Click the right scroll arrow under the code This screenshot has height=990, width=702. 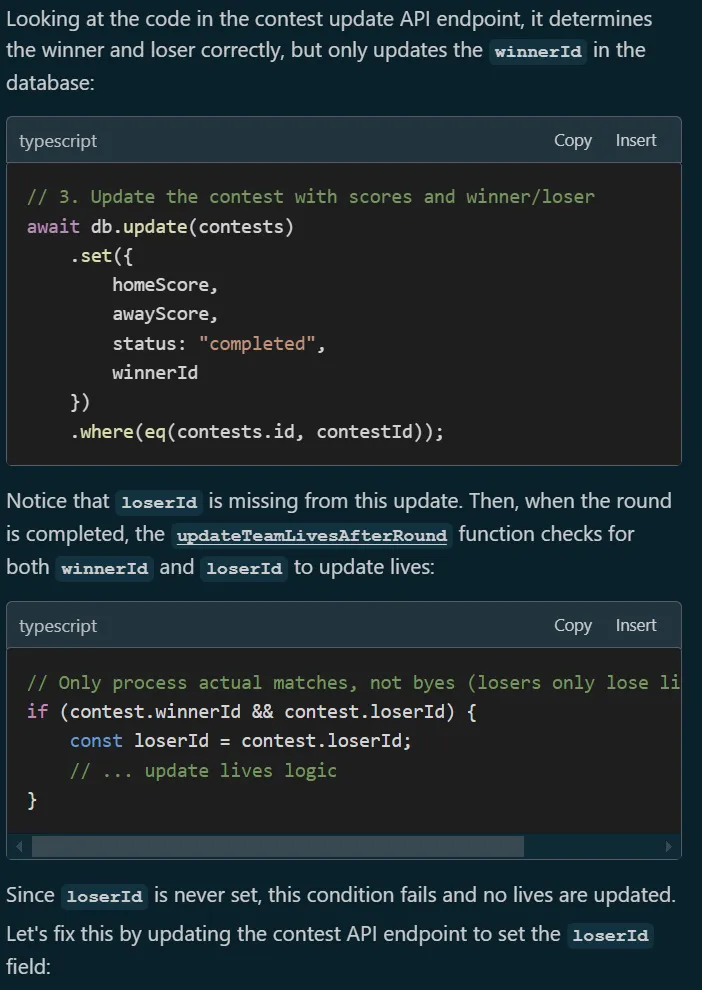668,847
